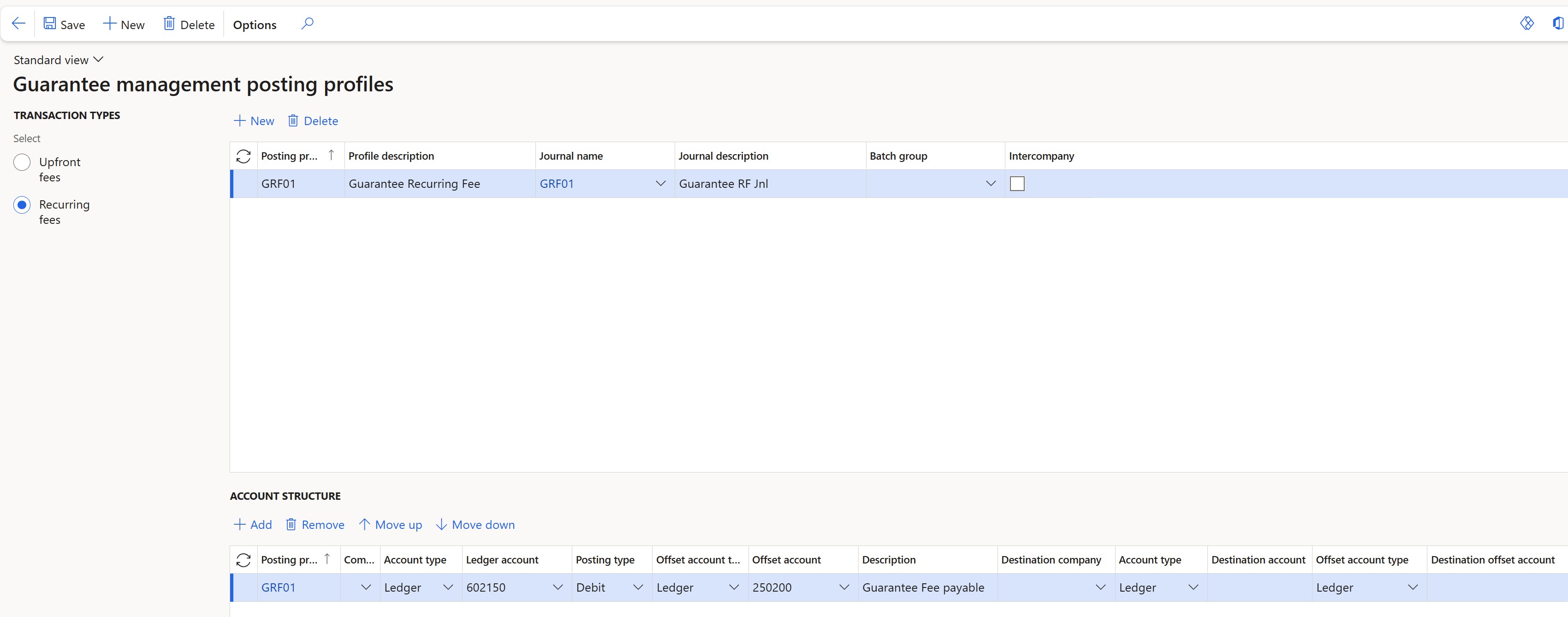Viewport: 1568px width, 617px height.
Task: Click Remove under Account Structure
Action: coord(315,524)
